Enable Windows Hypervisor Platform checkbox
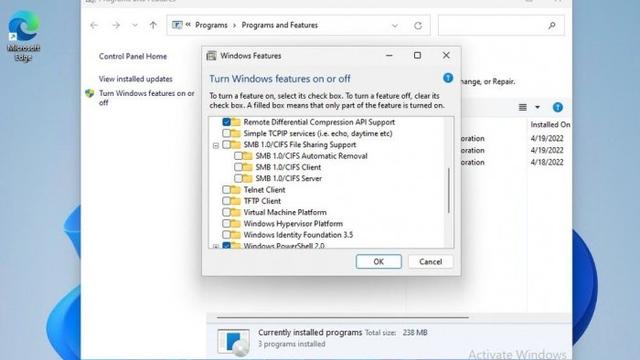The height and width of the screenshot is (360, 640). pos(227,224)
